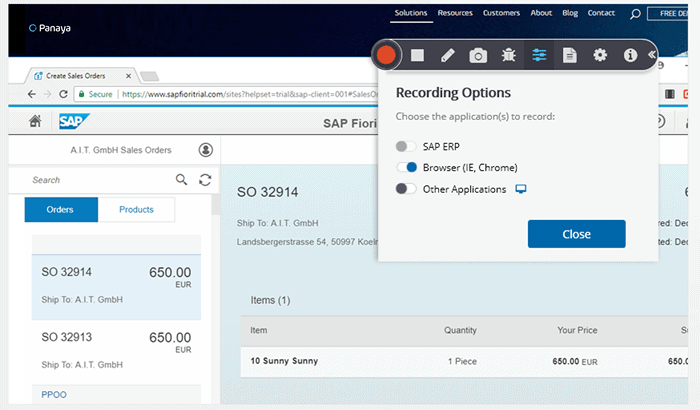Viewport: 700px width, 410px height.
Task: Toggle the SAP ERP recording switch
Action: (406, 146)
